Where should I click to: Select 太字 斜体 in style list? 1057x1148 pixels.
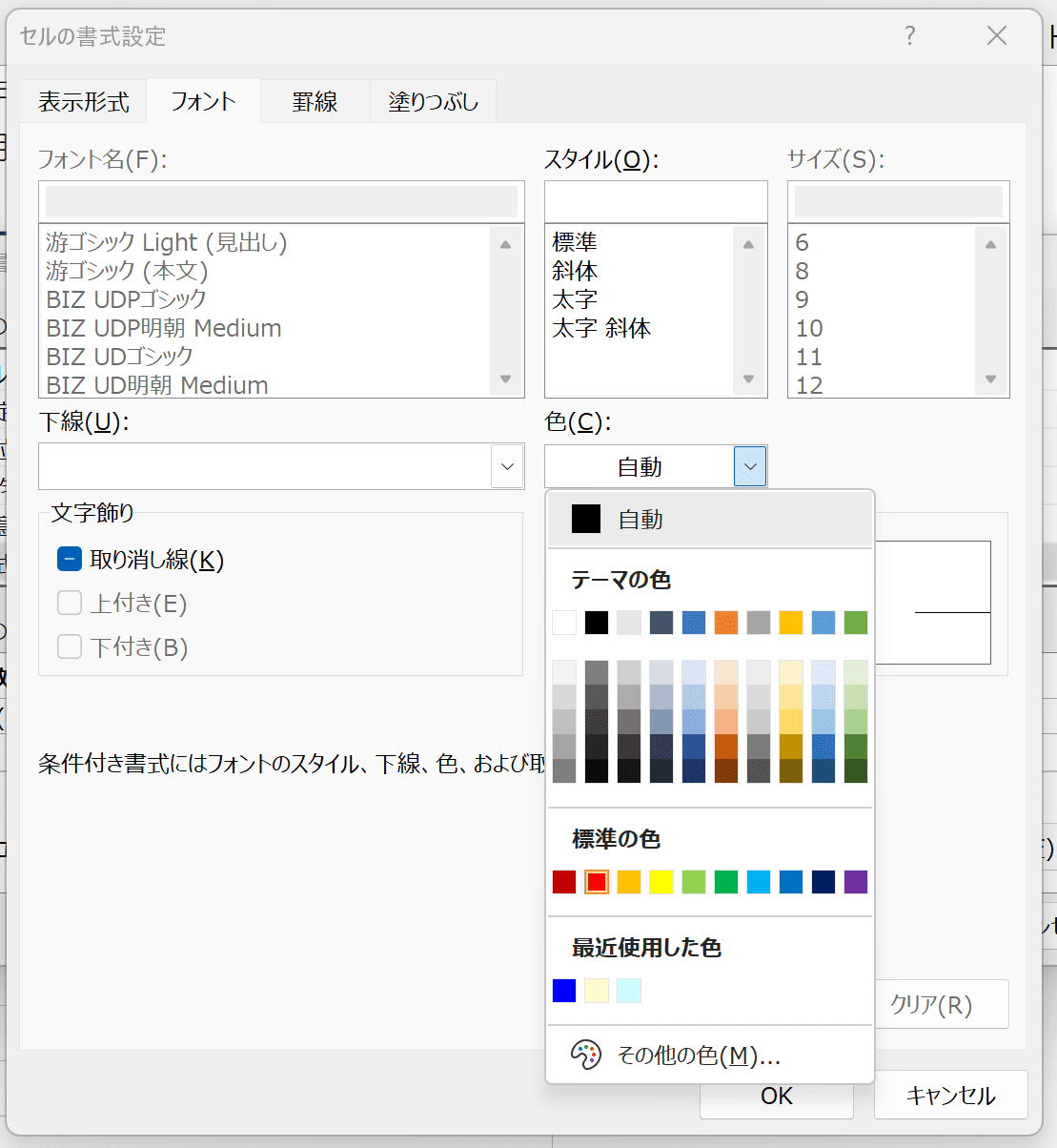601,329
